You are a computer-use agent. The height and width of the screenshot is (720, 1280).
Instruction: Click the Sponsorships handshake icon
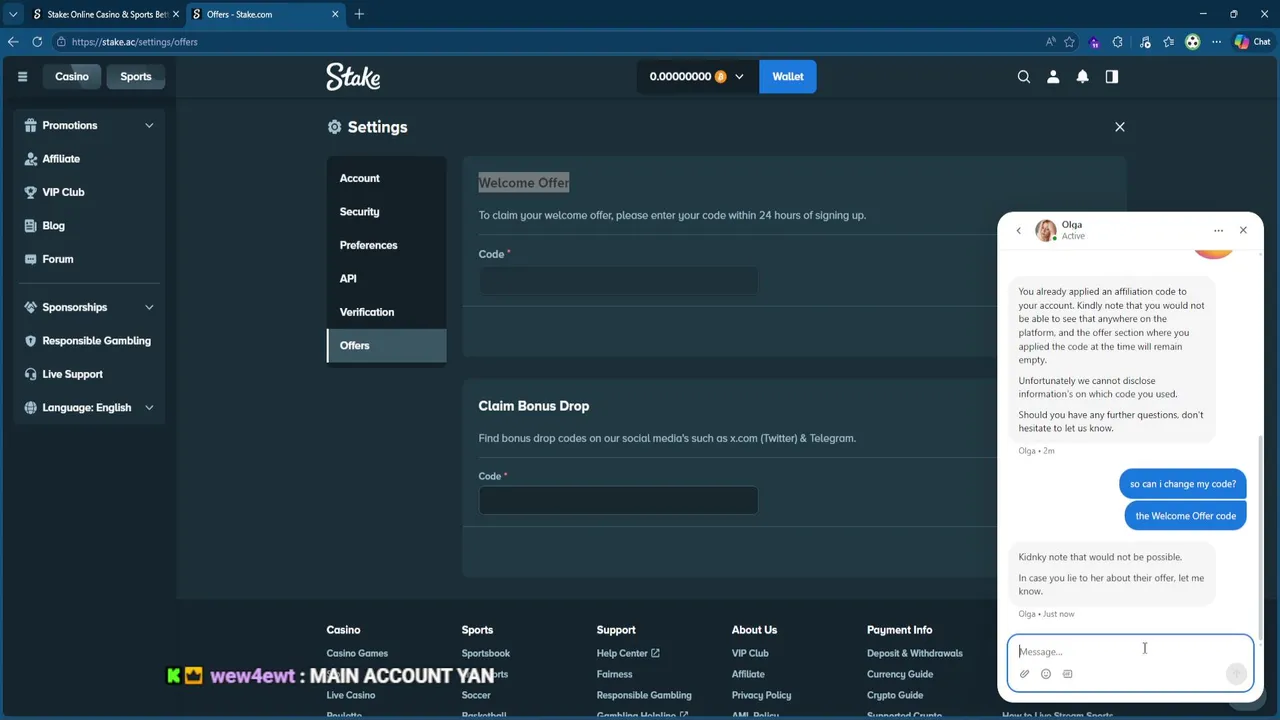(31, 307)
